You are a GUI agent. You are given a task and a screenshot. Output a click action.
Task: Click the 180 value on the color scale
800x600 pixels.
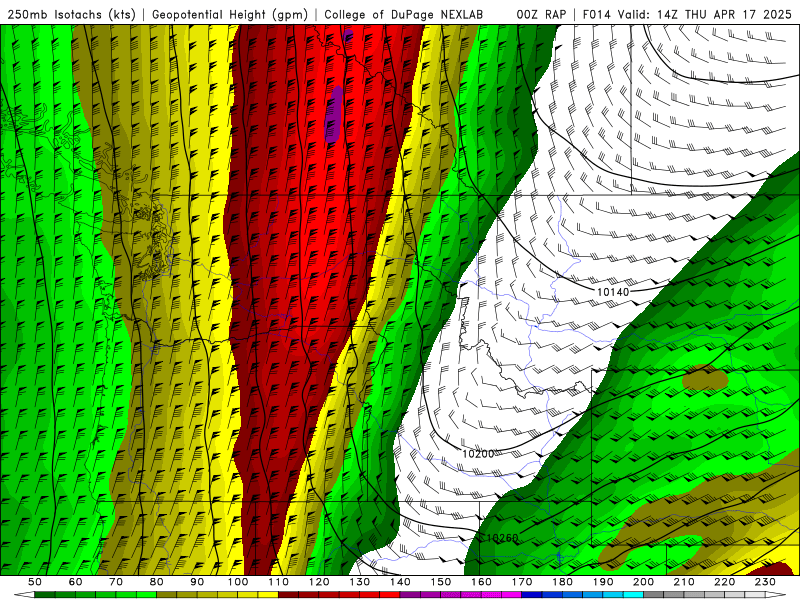(x=562, y=582)
